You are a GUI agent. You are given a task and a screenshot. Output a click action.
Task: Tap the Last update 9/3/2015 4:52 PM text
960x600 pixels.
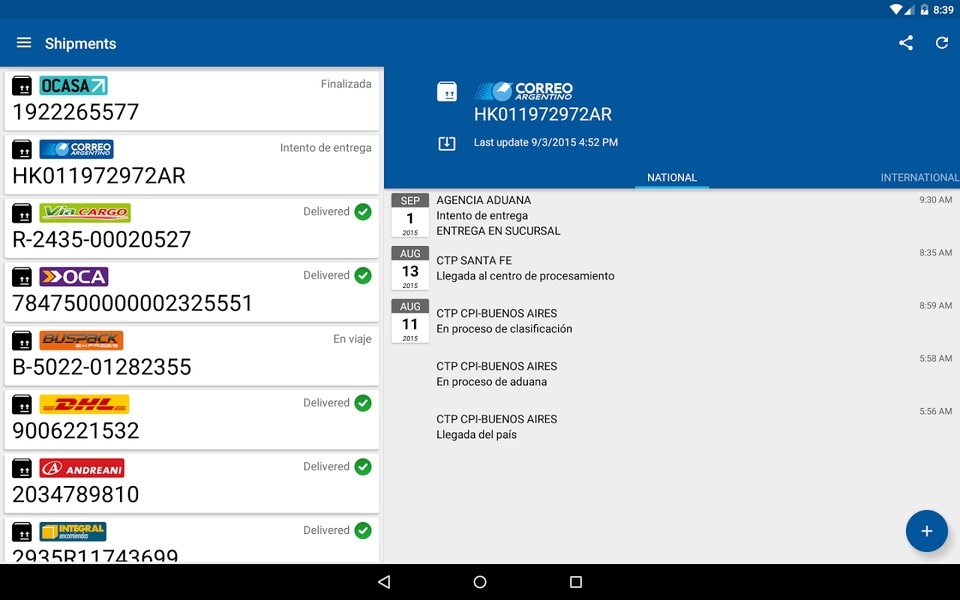pyautogui.click(x=546, y=143)
